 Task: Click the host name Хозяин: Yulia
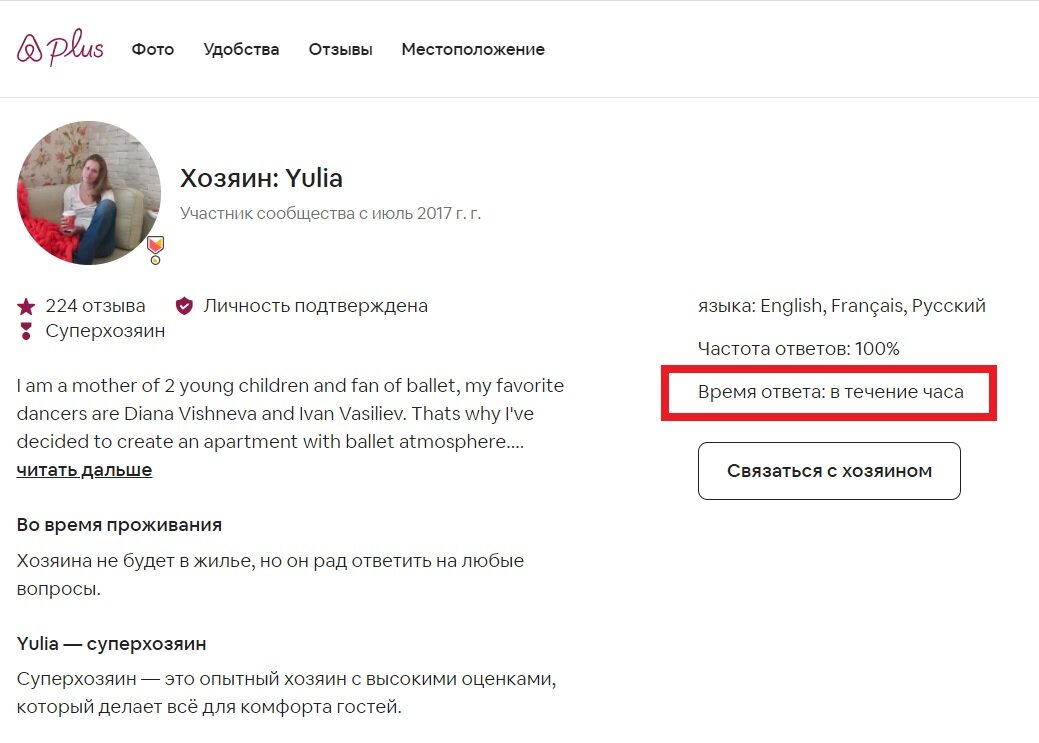point(262,178)
